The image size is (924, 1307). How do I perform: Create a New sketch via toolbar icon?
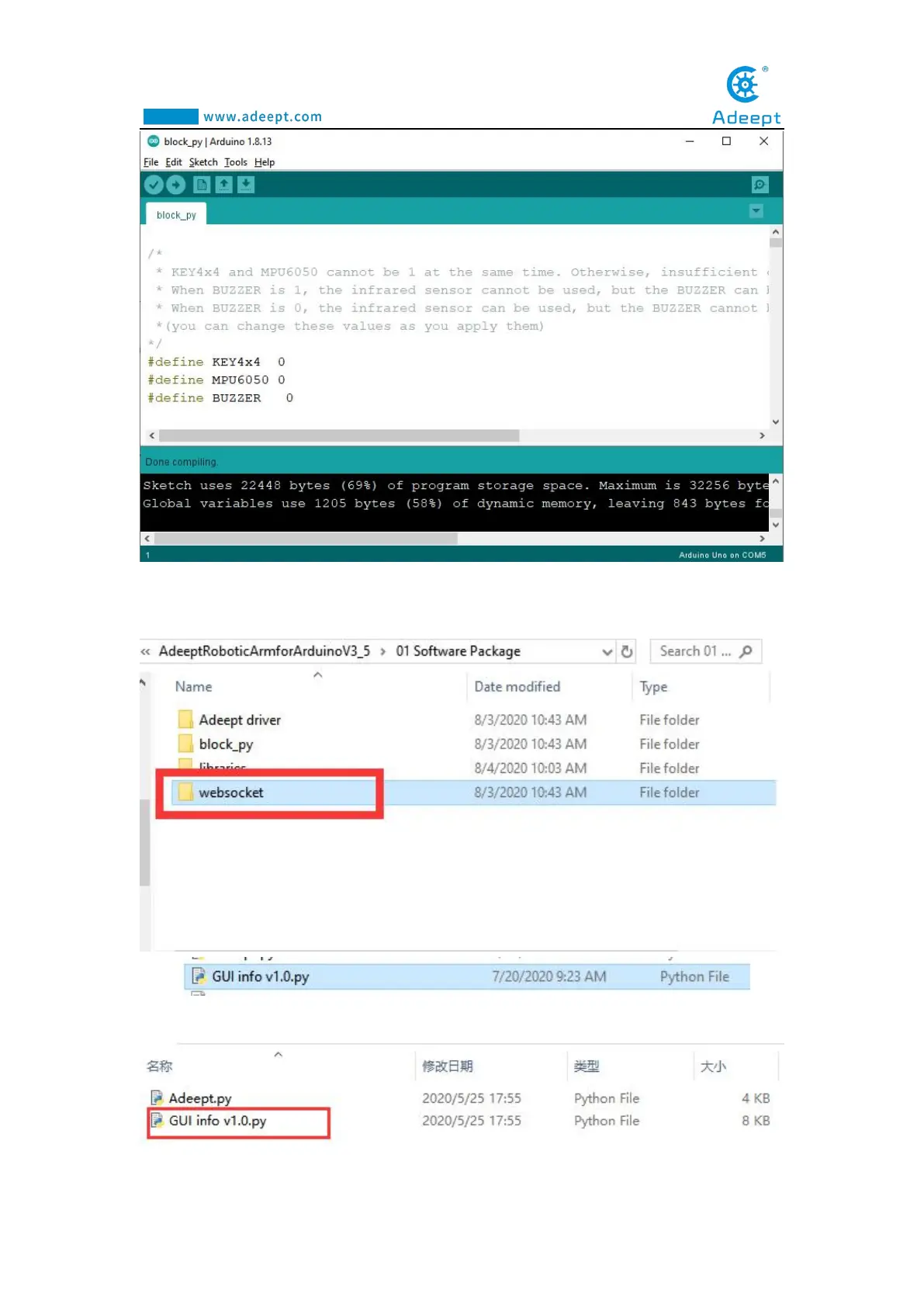(x=201, y=185)
